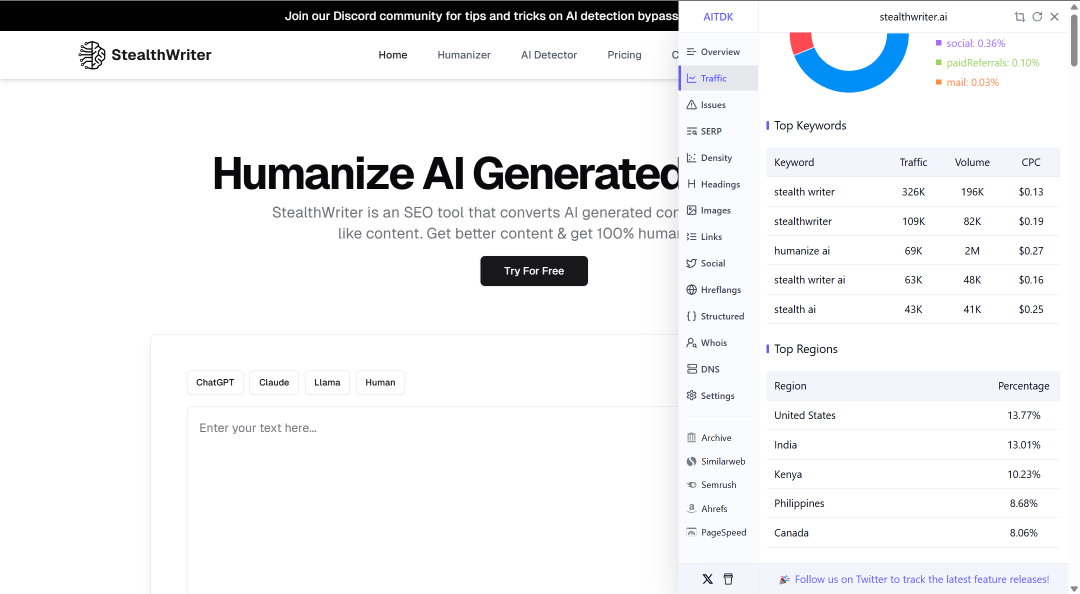Close the AITDK panel with X icon

(x=1055, y=17)
